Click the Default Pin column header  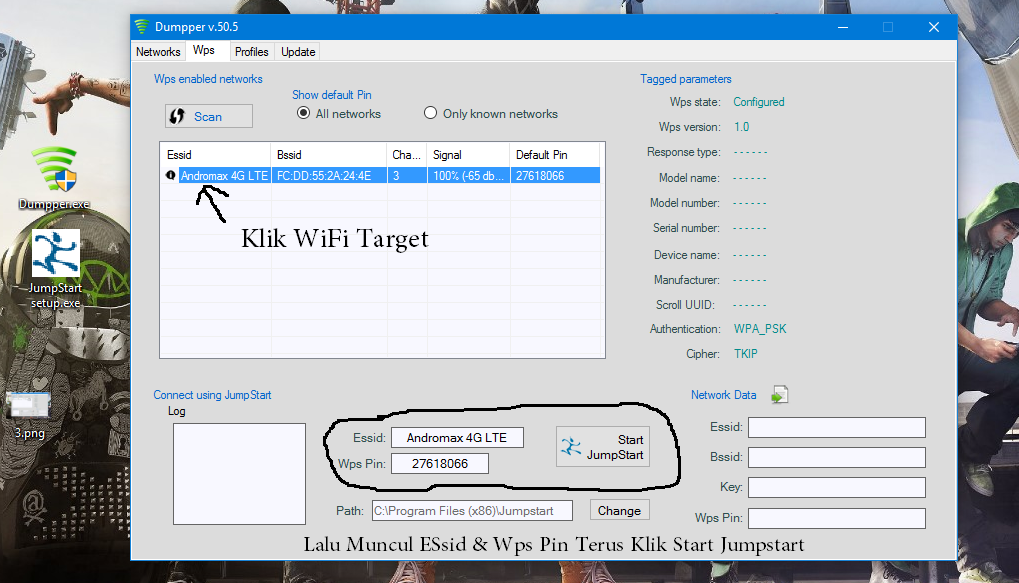554,155
